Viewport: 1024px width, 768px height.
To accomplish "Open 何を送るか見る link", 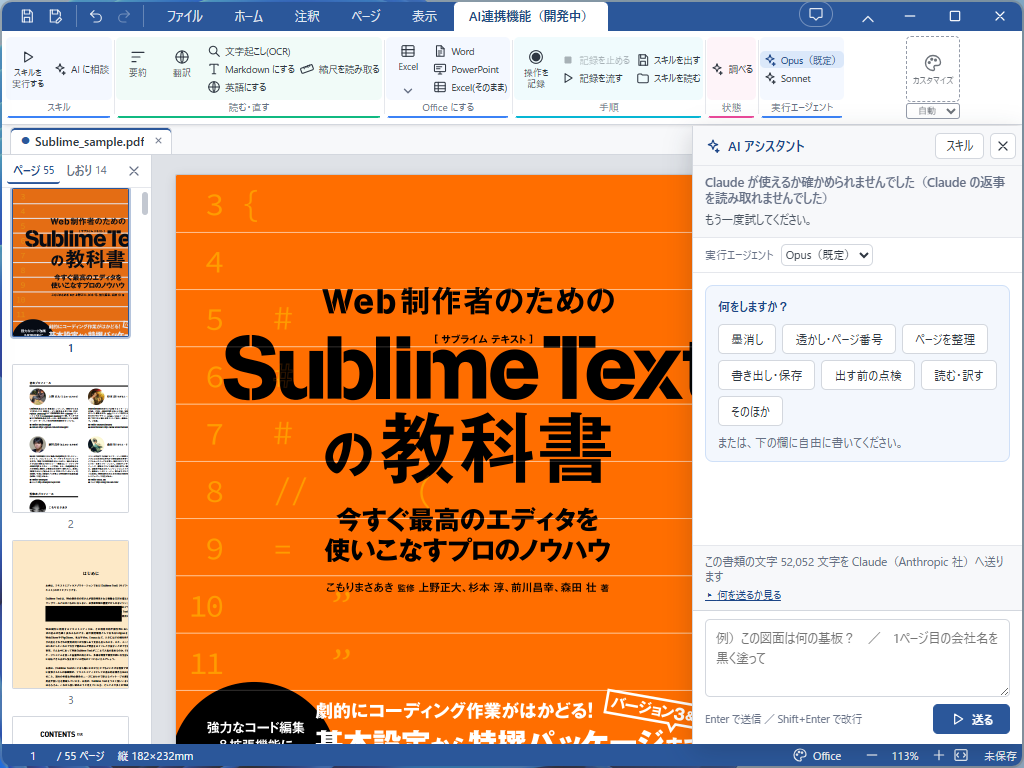I will 743,595.
